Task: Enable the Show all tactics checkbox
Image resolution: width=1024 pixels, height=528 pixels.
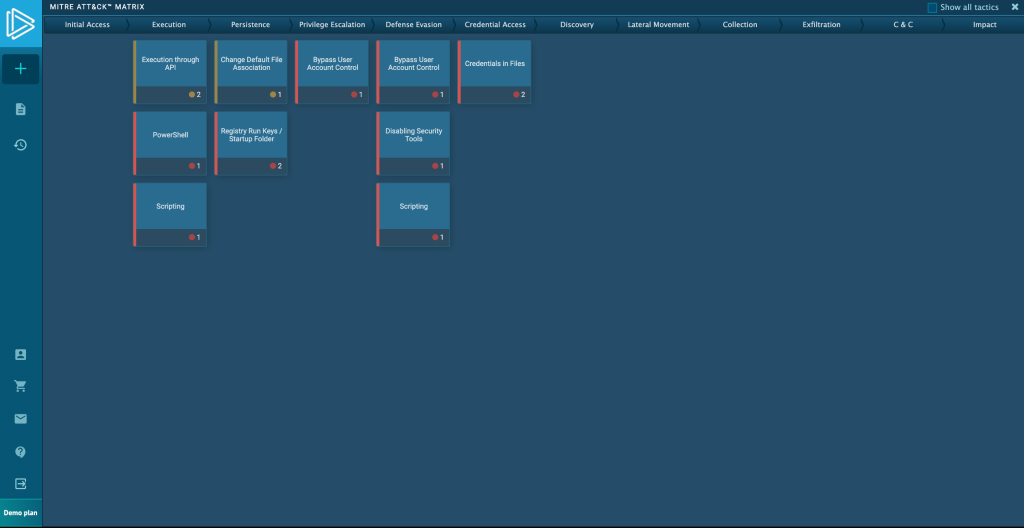Action: click(x=933, y=8)
